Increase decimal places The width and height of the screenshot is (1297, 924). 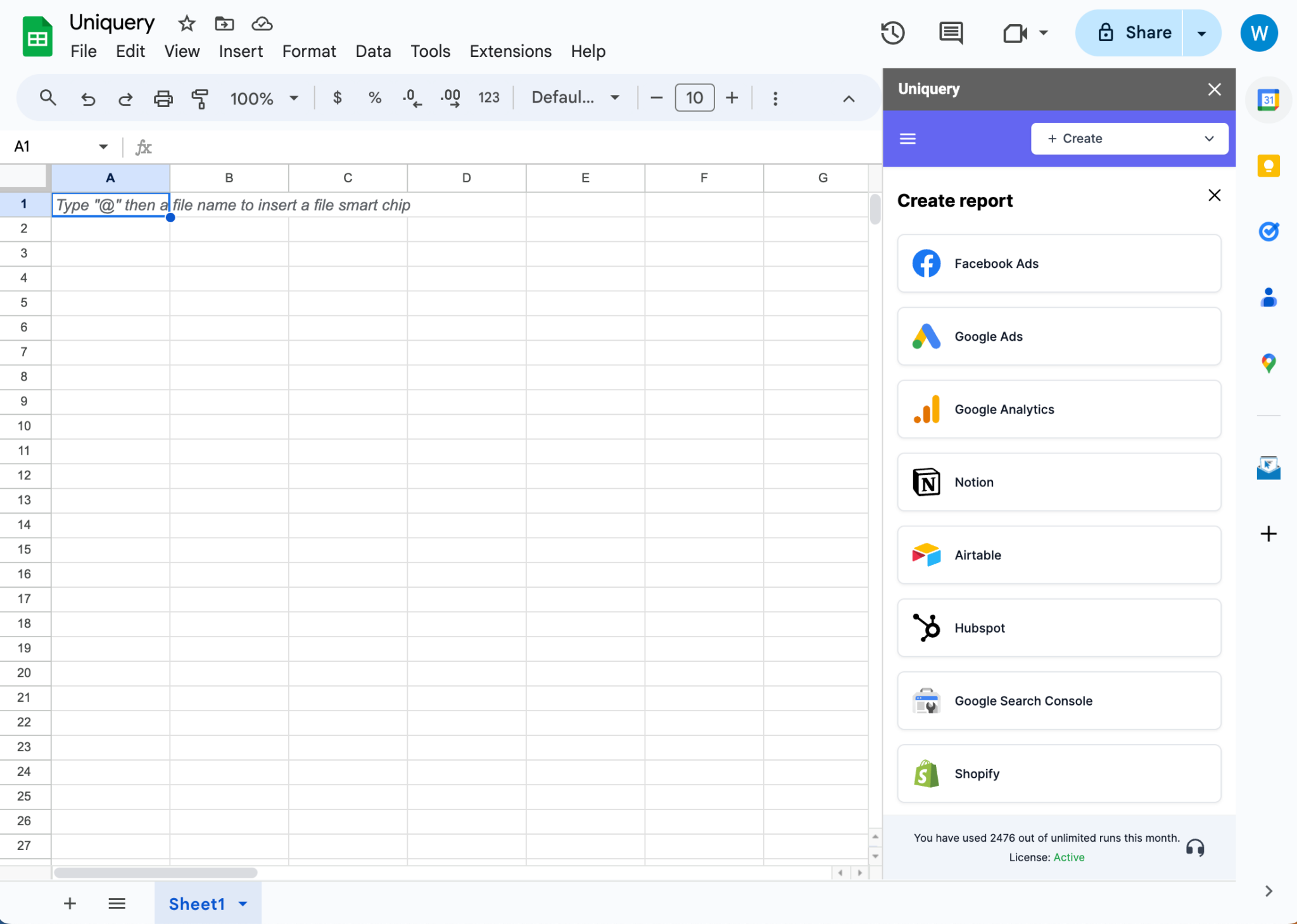(450, 98)
